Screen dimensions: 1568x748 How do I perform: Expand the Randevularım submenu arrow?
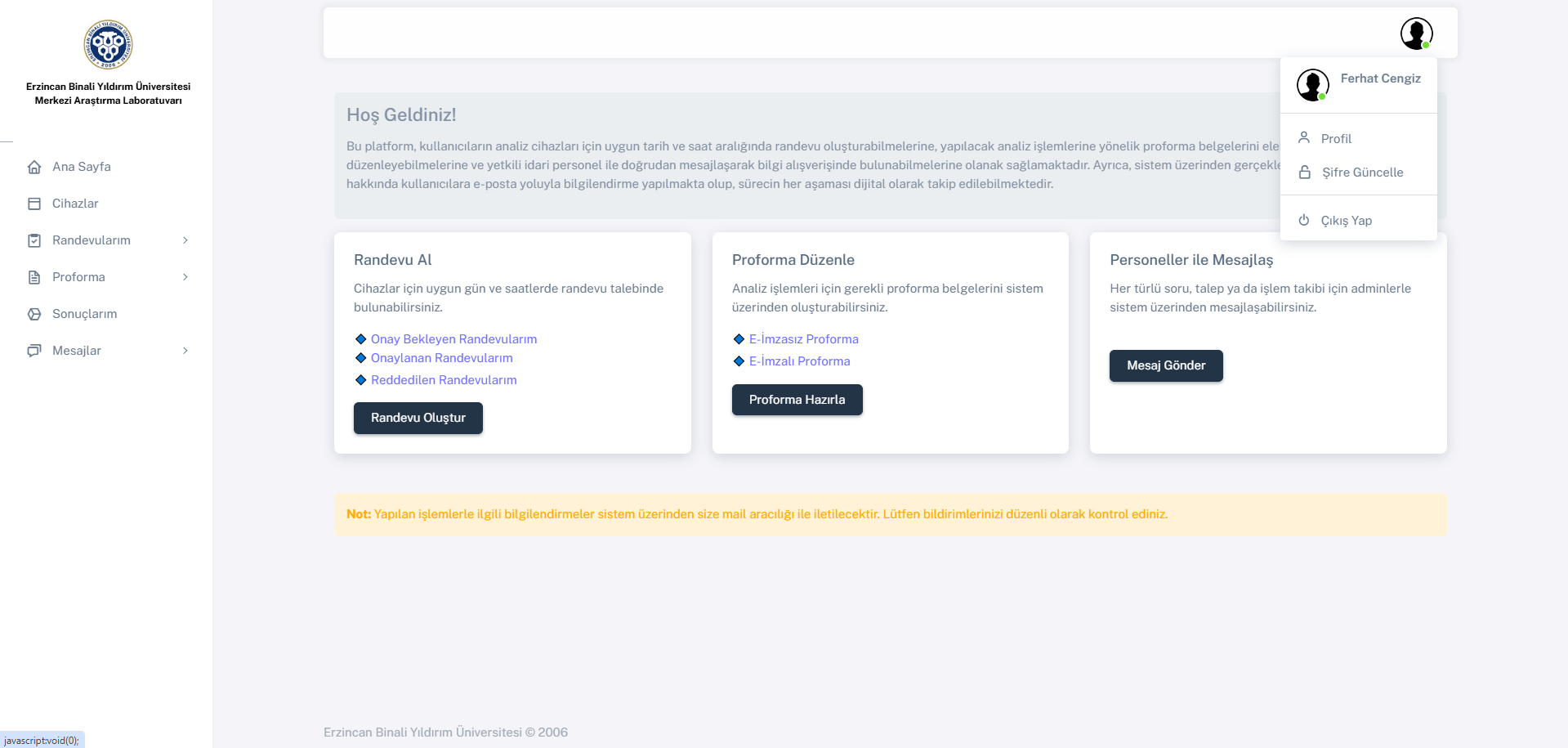coord(185,240)
